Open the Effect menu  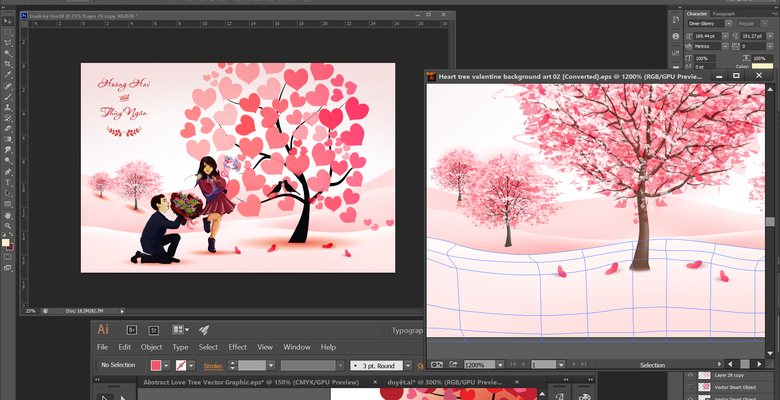[237, 347]
